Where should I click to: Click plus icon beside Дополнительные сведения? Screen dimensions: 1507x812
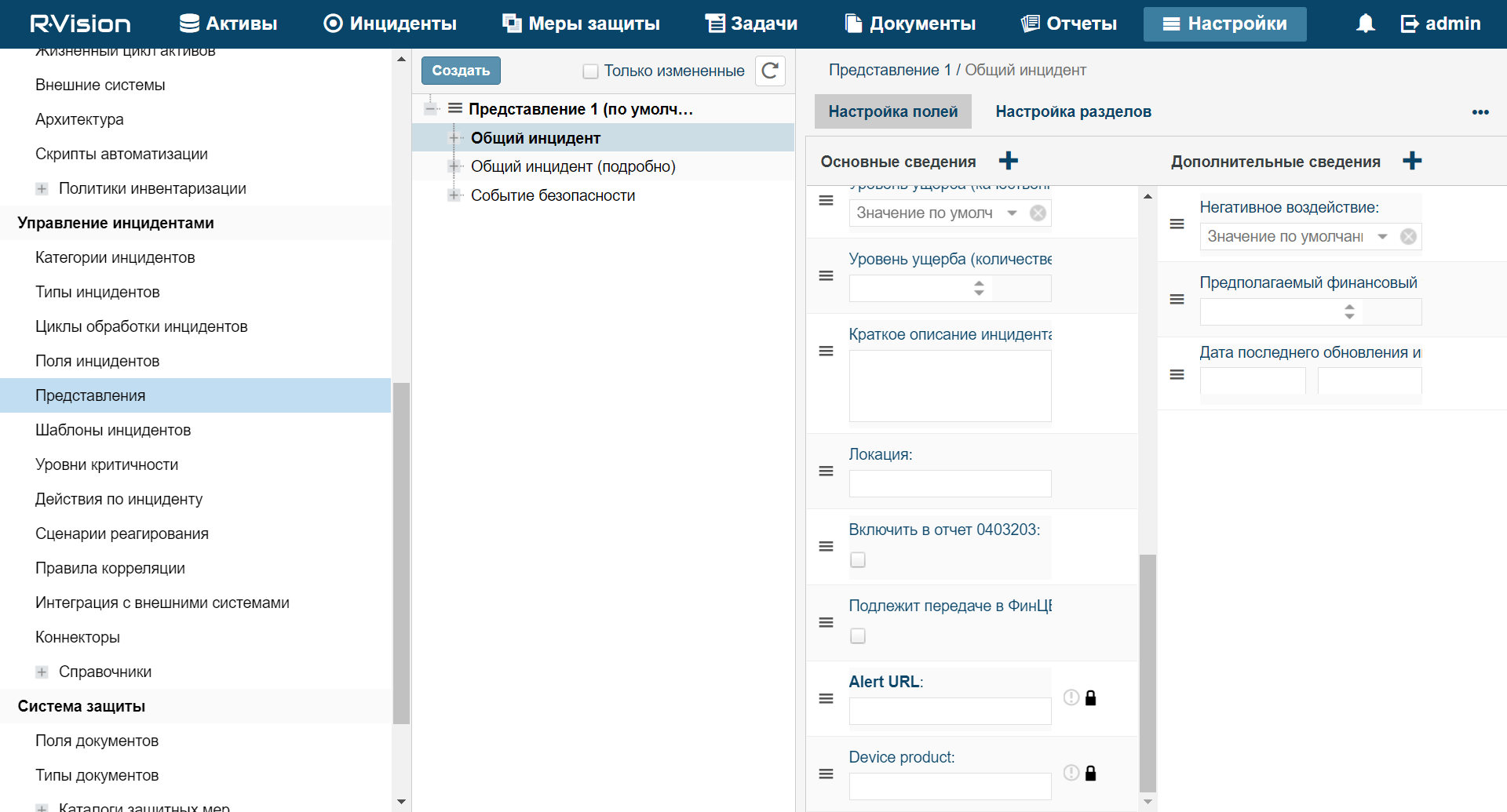1411,161
